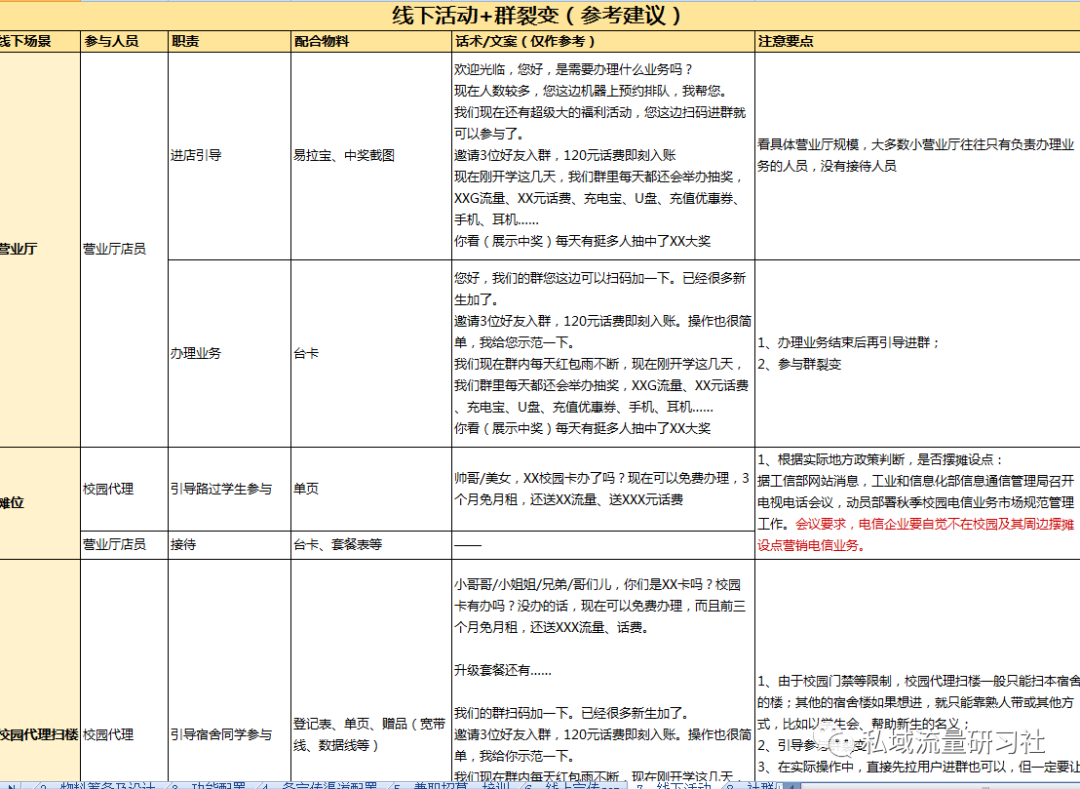Click the 登记表、单页、赠品 materials cell
Screen dimensions: 1080x789
tap(371, 670)
